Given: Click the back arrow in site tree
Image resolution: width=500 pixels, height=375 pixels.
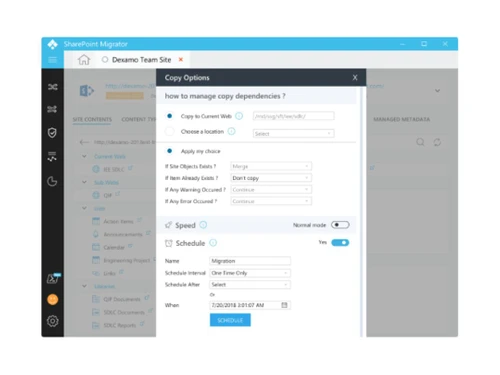Looking at the screenshot, I should (x=84, y=142).
